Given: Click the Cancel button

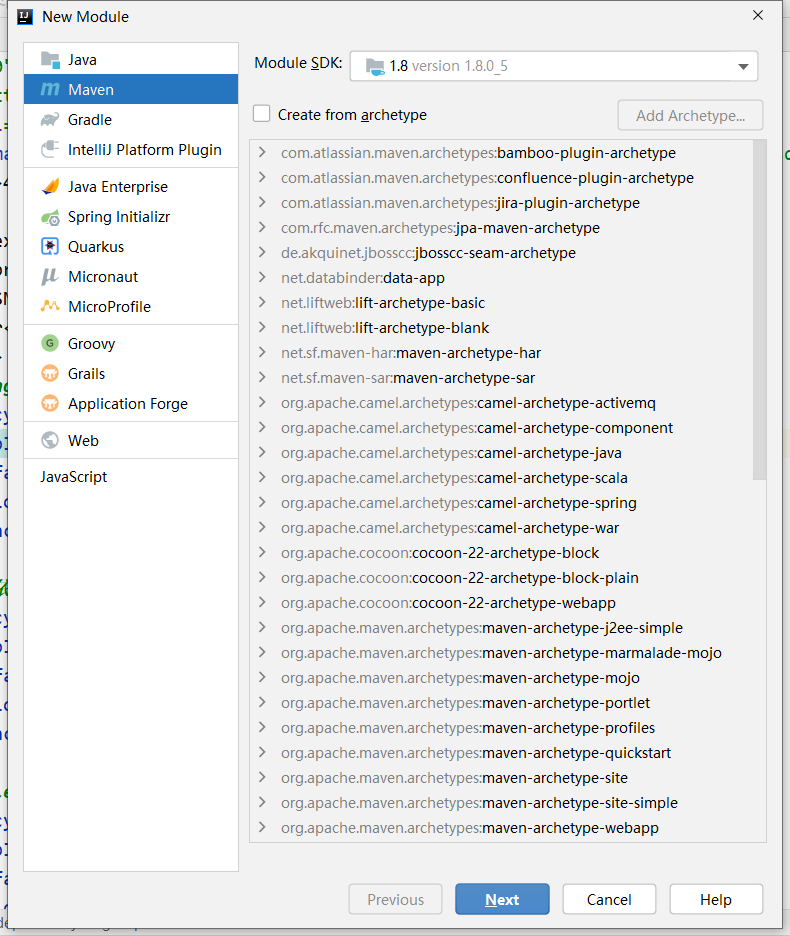Looking at the screenshot, I should [x=609, y=899].
